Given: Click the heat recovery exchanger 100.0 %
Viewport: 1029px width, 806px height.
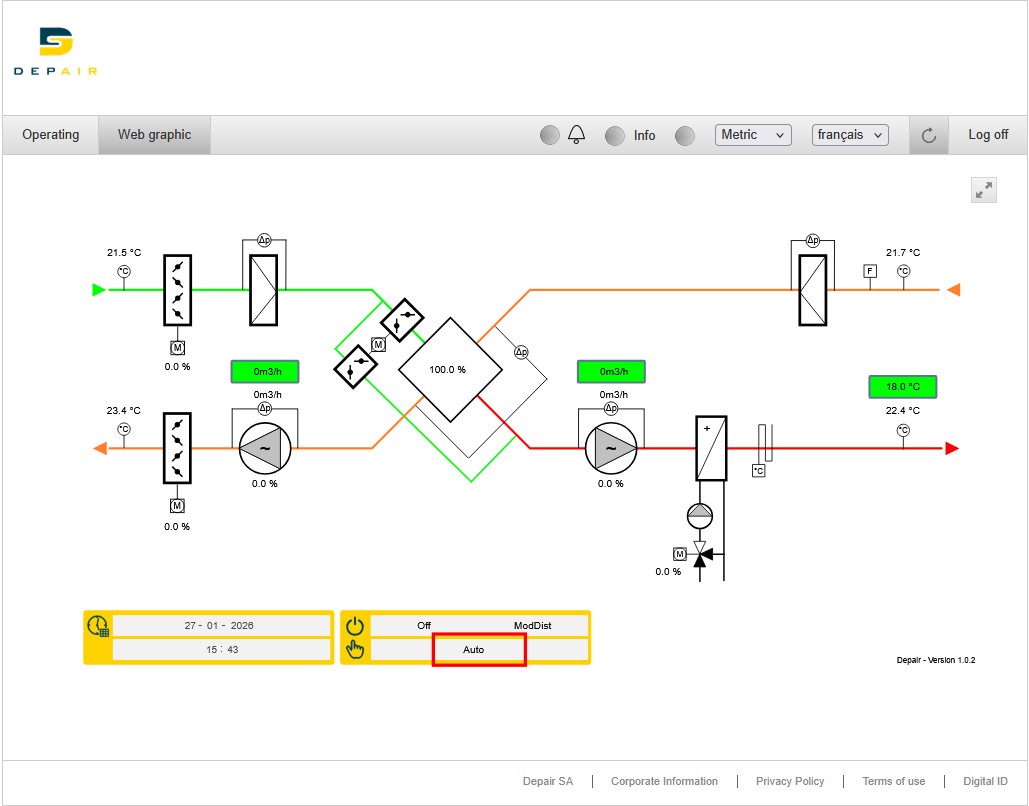Looking at the screenshot, I should point(450,370).
